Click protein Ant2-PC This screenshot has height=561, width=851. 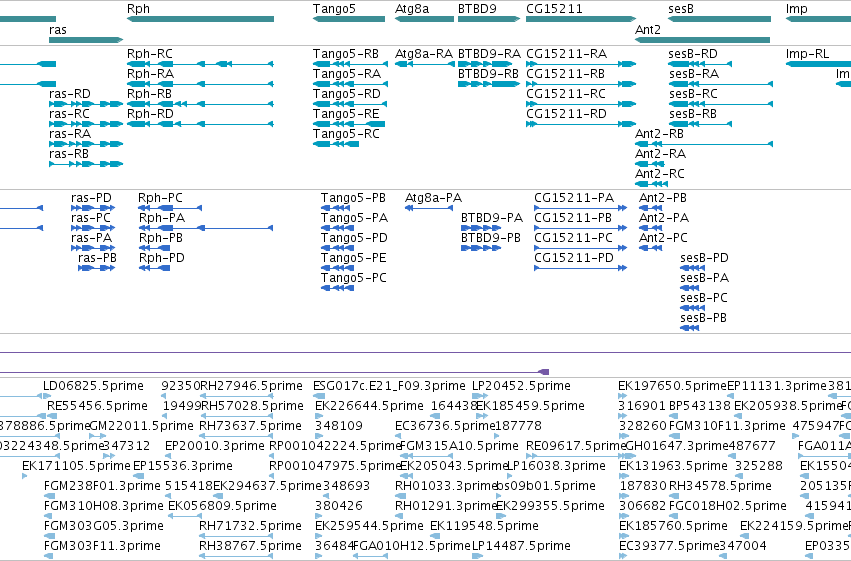(651, 248)
